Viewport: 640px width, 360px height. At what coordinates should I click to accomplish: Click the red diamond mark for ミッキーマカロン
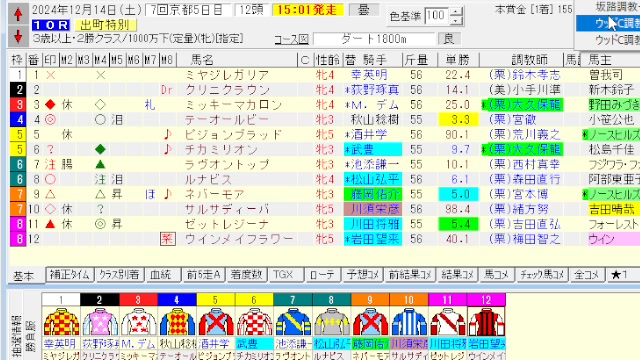coord(50,104)
